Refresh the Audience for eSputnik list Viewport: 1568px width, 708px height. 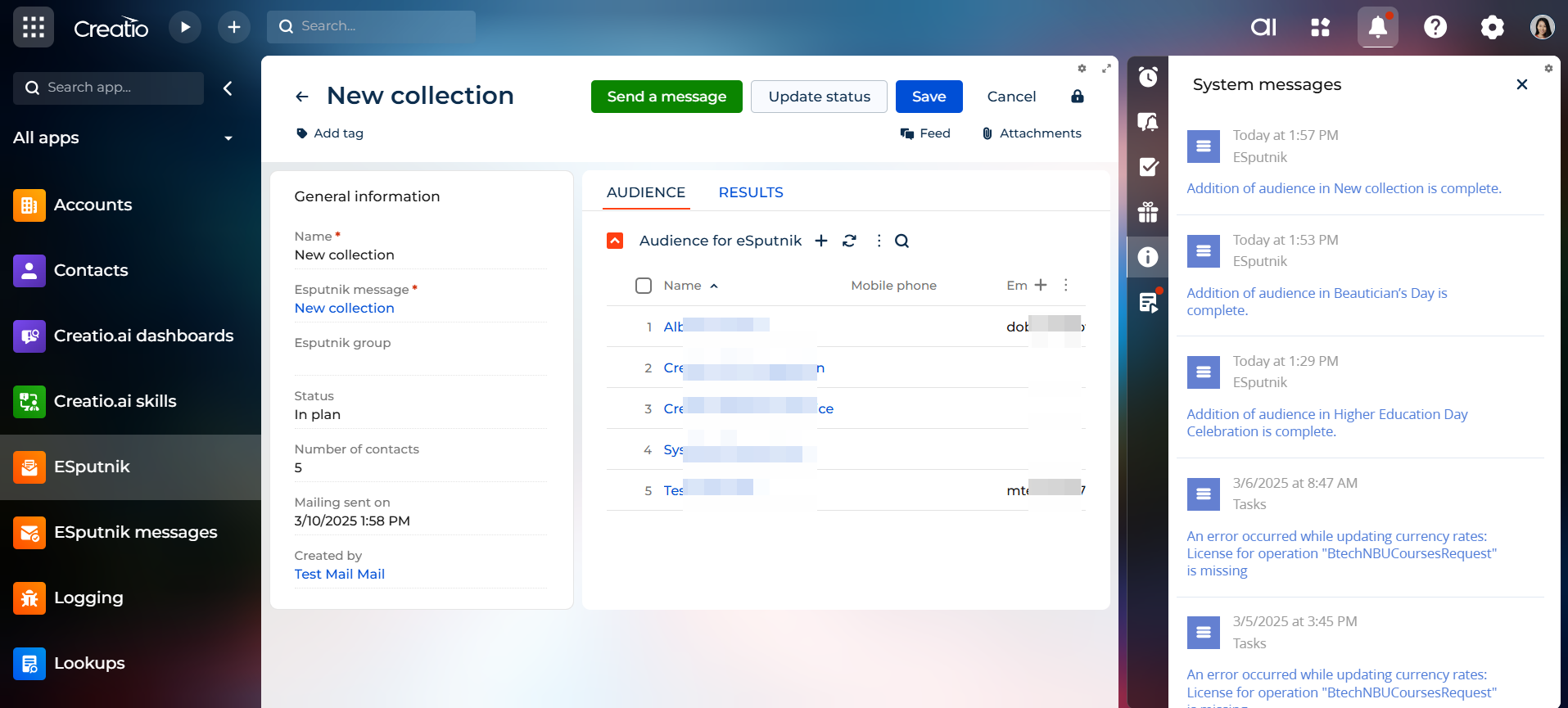point(849,241)
